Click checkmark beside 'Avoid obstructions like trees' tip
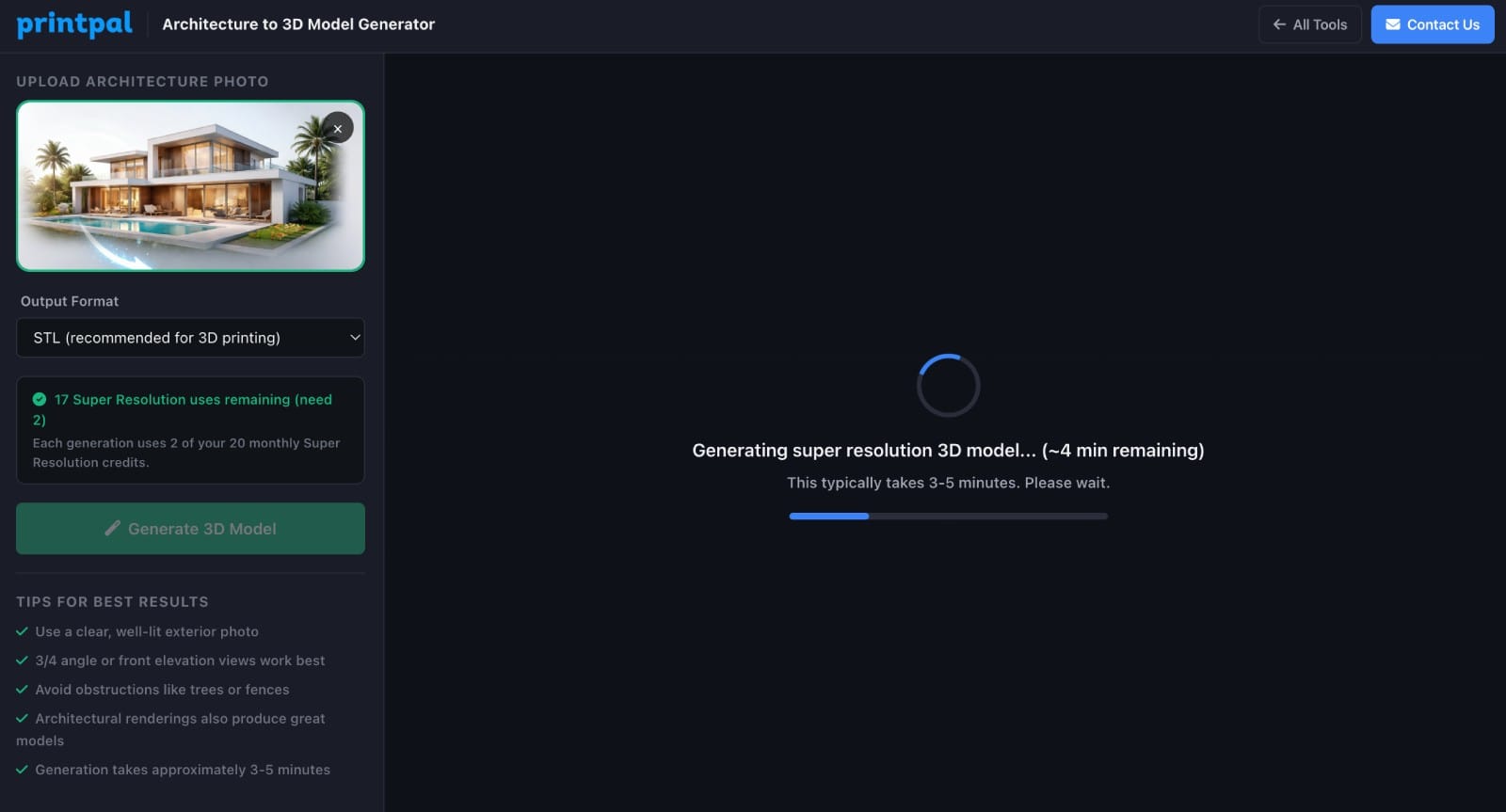 pos(23,690)
